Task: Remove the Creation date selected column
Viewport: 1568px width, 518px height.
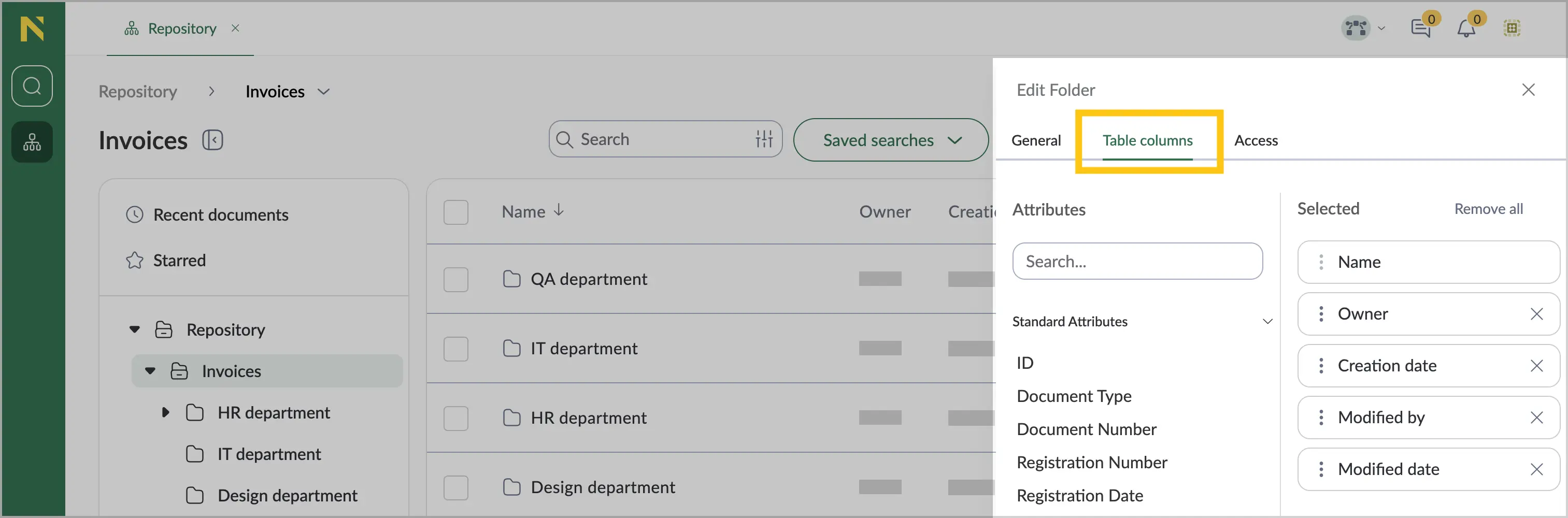Action: [x=1536, y=366]
